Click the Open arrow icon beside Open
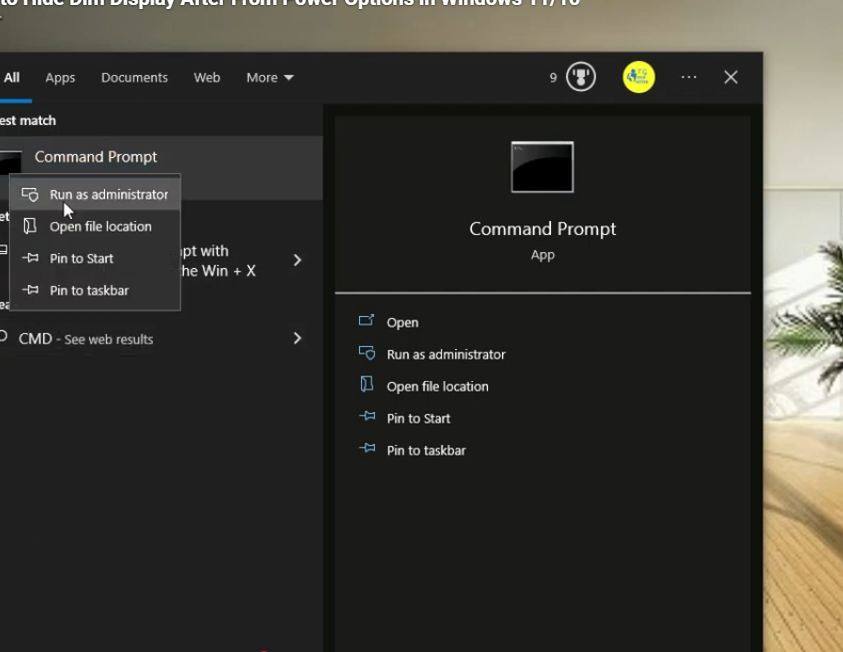 click(369, 322)
